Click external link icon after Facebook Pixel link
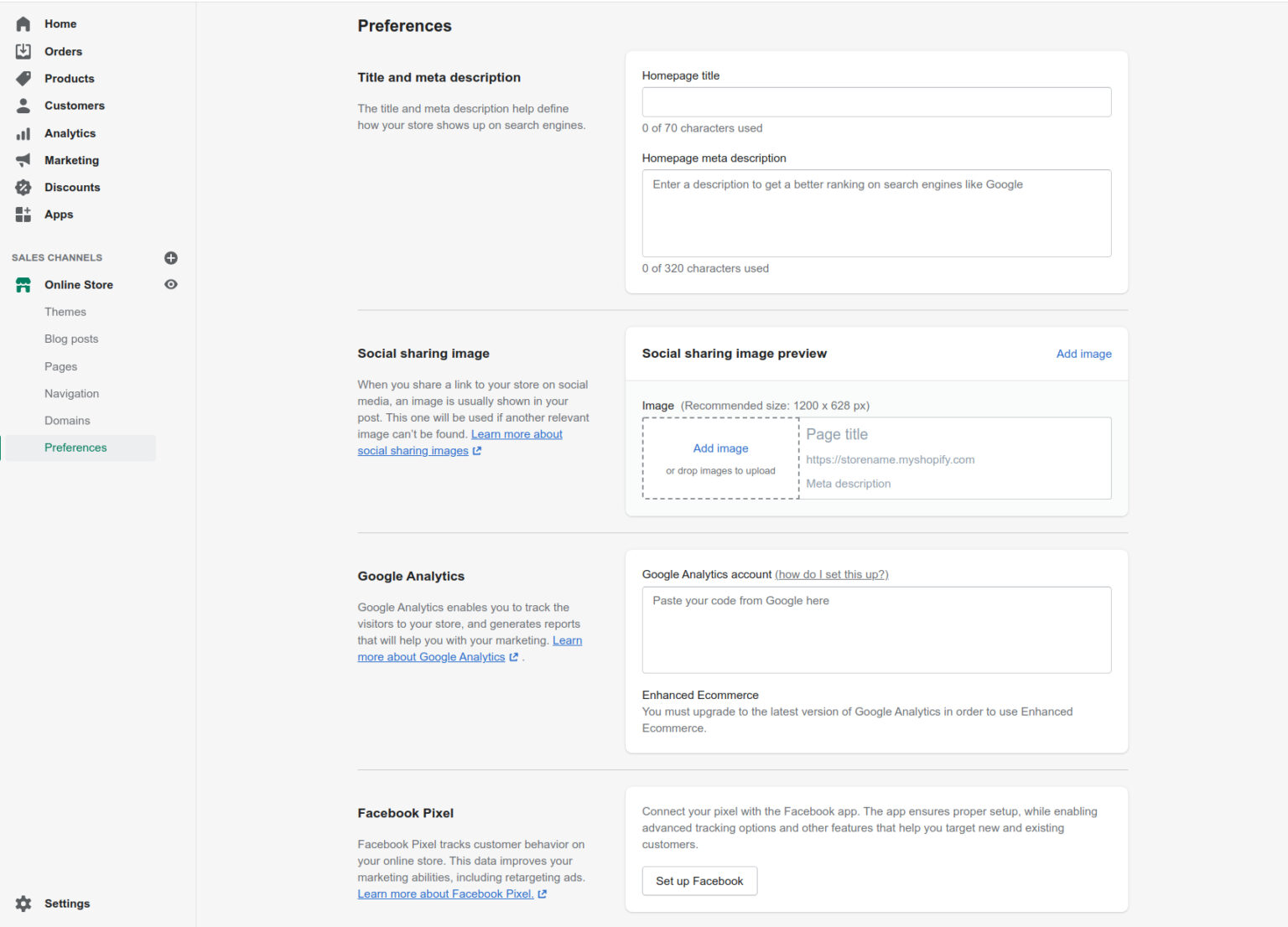 543,894
